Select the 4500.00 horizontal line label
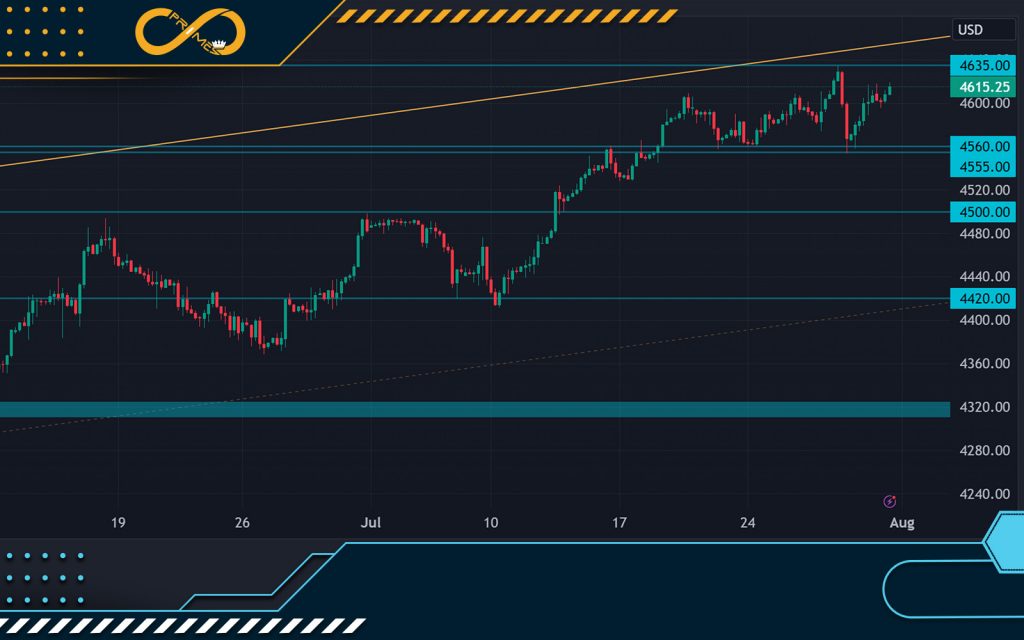 coord(981,212)
